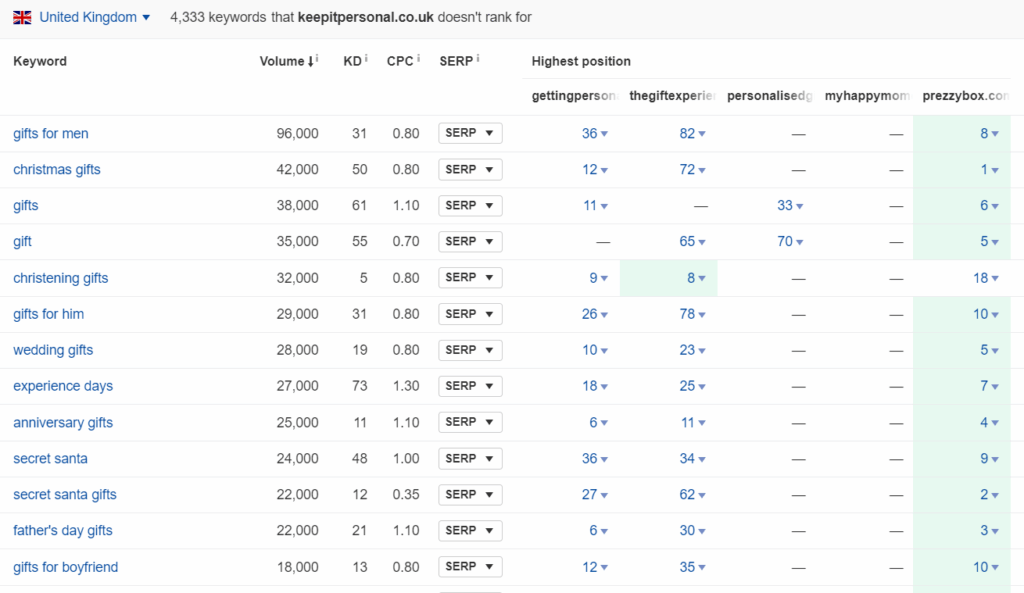Expand thegiftexperience position 72 for 'christmas gifts'
1024x593 pixels.
click(x=692, y=170)
